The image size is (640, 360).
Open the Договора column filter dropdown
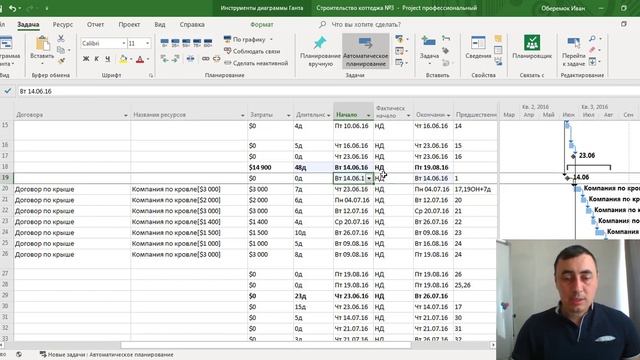[x=126, y=116]
